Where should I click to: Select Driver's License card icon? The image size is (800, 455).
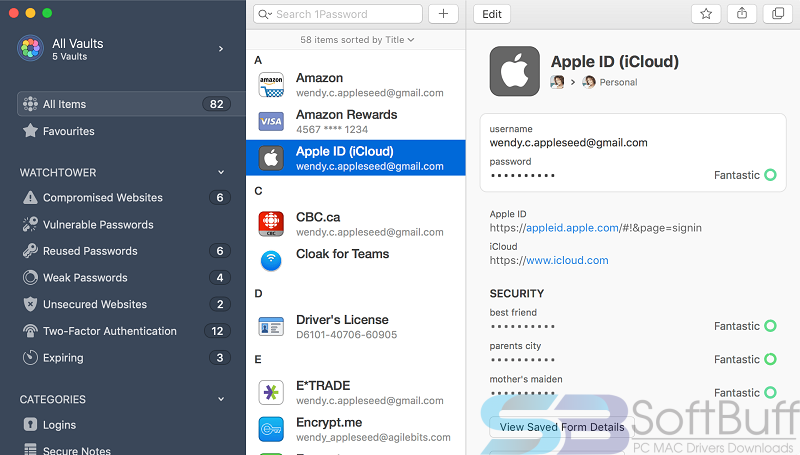(x=271, y=326)
